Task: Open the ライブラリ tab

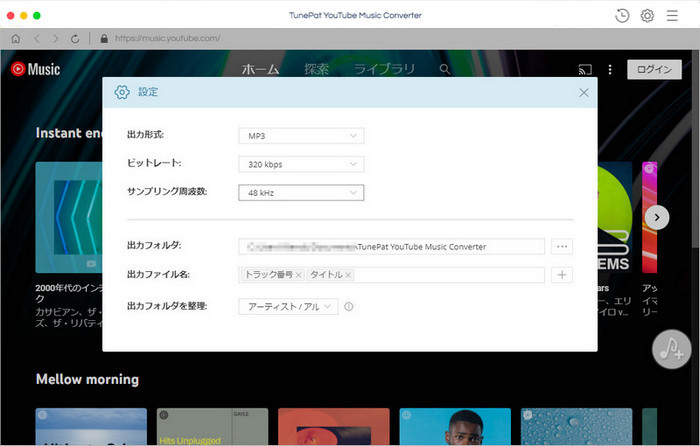Action: click(384, 69)
